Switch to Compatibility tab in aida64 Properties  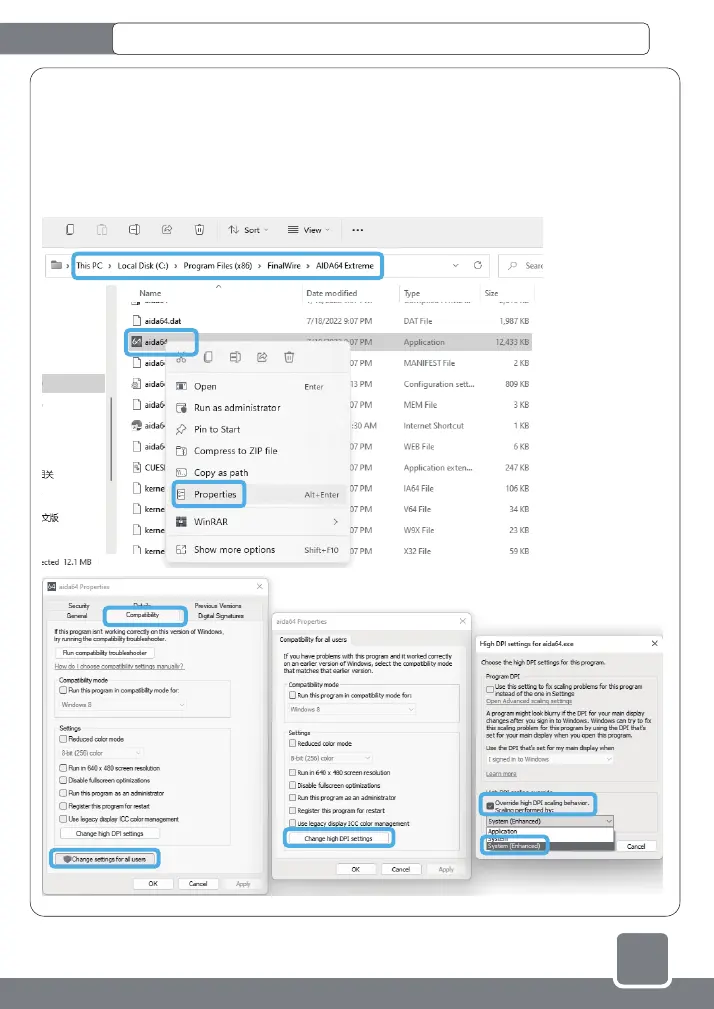(142, 615)
